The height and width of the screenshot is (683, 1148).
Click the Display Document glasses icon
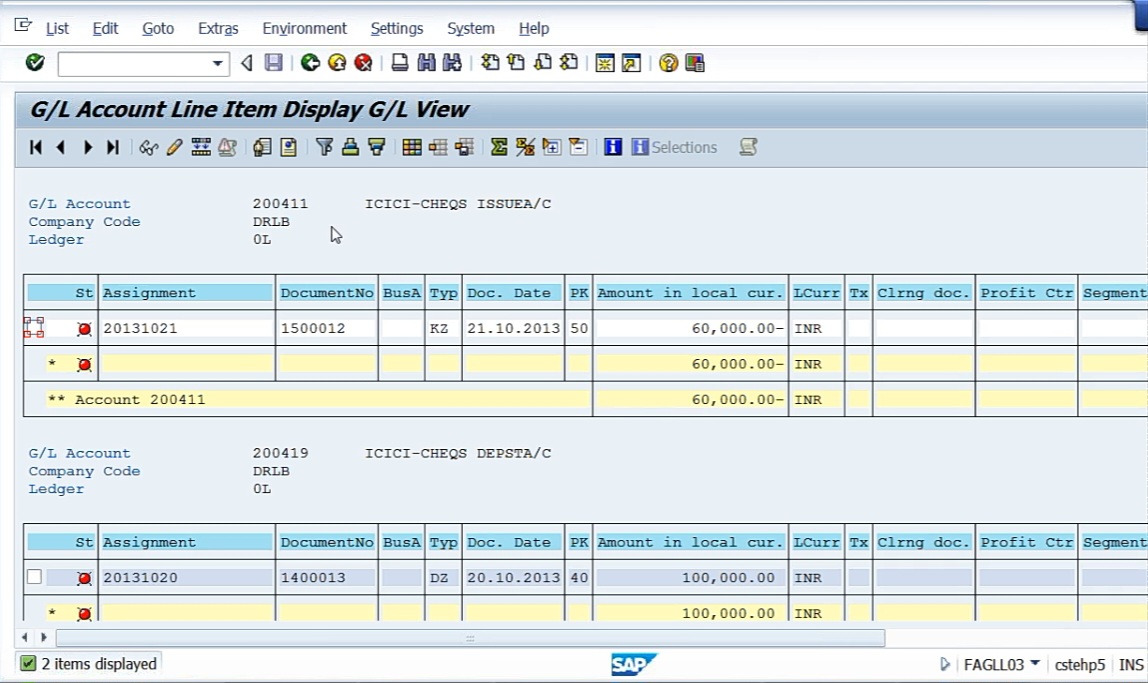(149, 147)
